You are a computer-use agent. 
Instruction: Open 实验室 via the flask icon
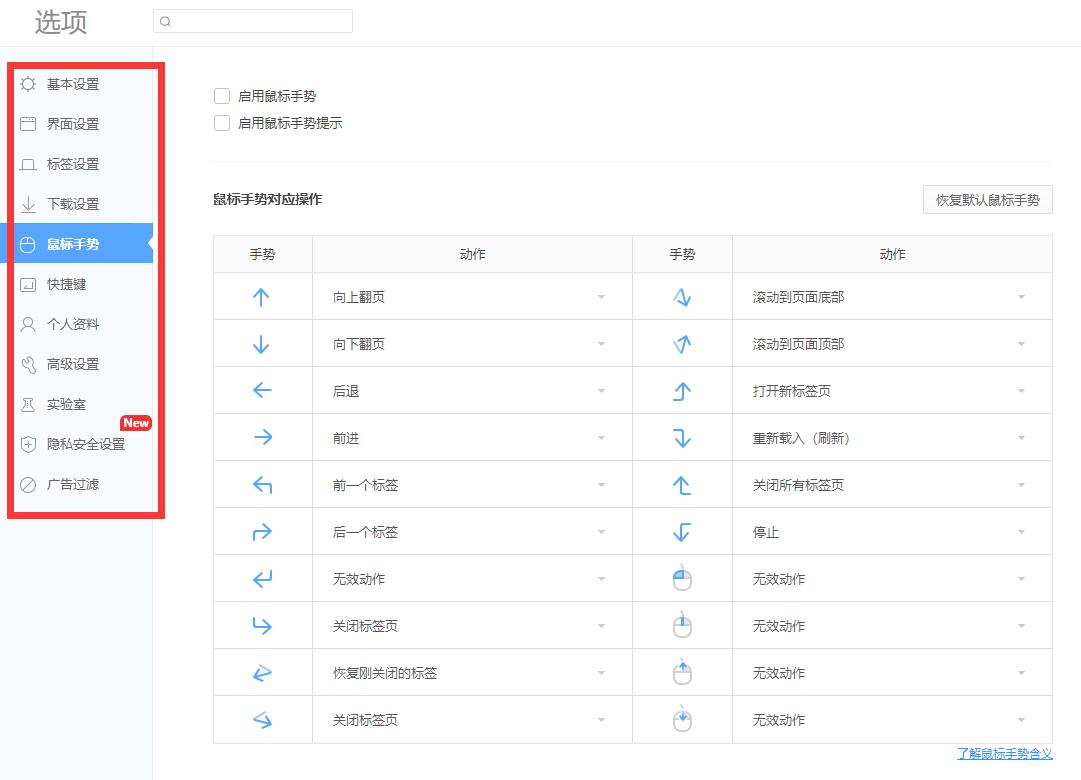coord(29,404)
